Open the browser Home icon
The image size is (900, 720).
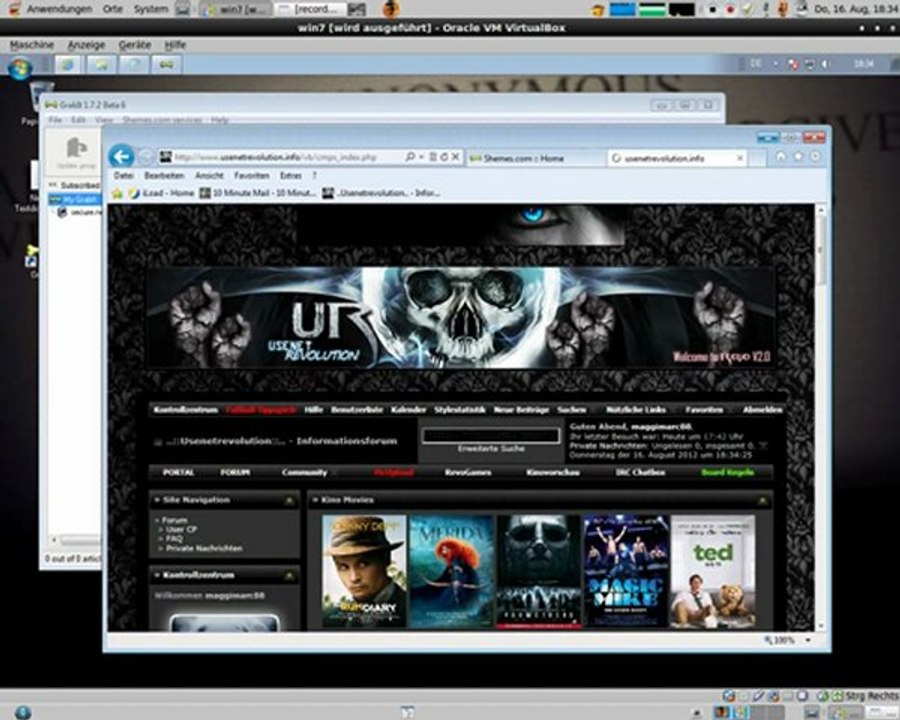coord(781,157)
